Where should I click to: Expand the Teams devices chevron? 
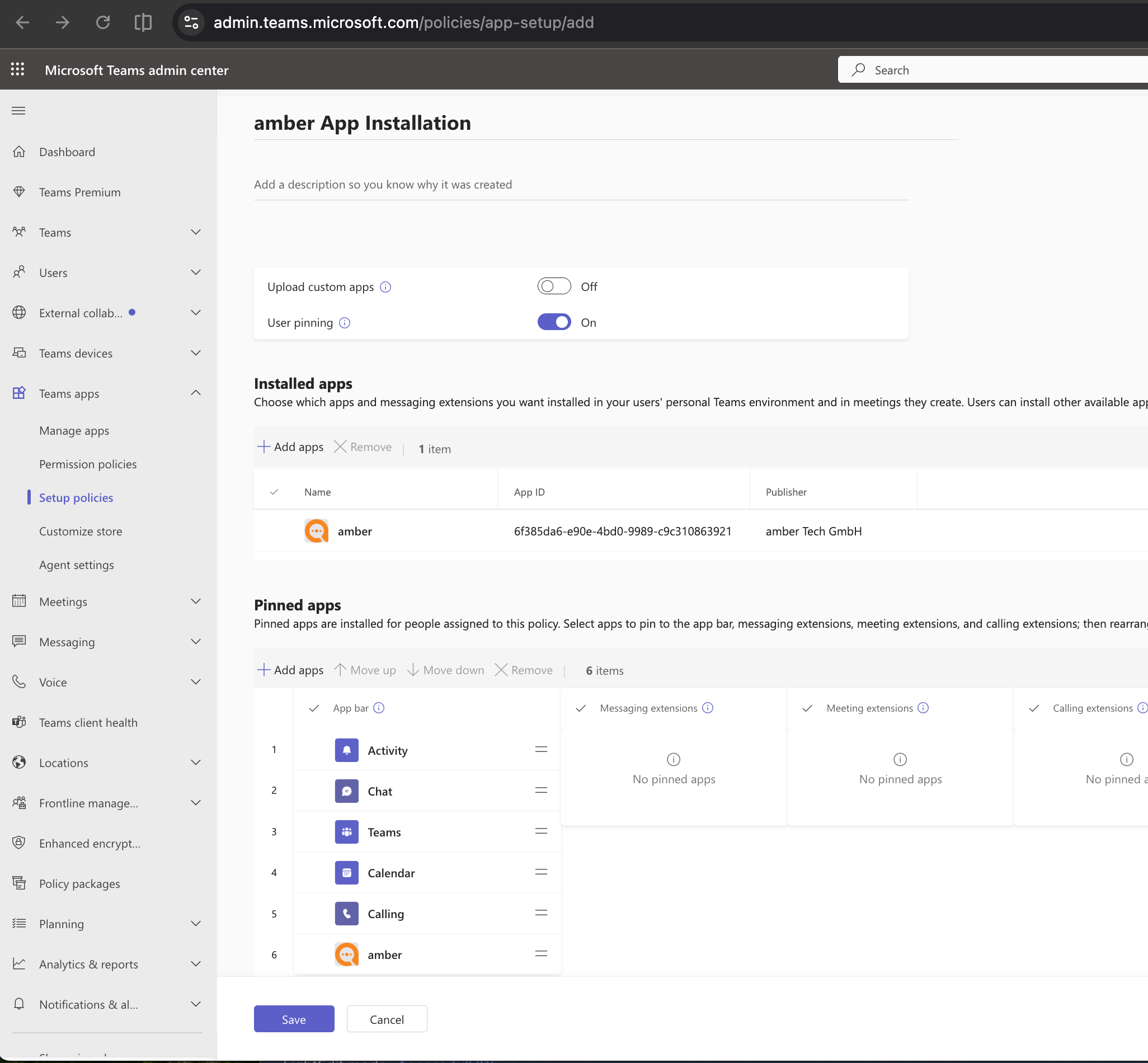(196, 352)
